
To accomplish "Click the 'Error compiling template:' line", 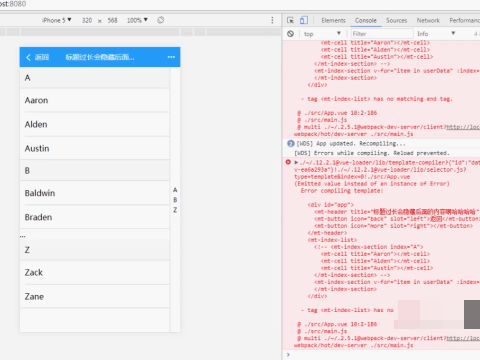I will [x=342, y=191].
